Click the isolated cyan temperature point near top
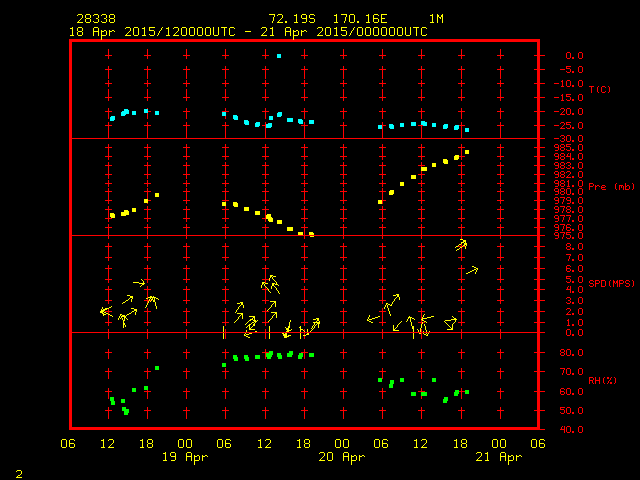The image size is (640, 480). pos(279,56)
